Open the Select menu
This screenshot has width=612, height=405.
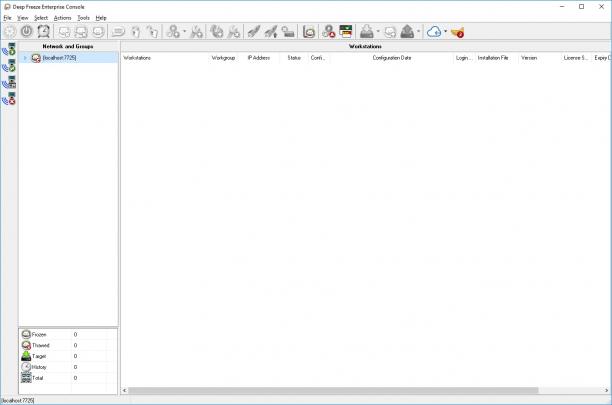coord(41,18)
